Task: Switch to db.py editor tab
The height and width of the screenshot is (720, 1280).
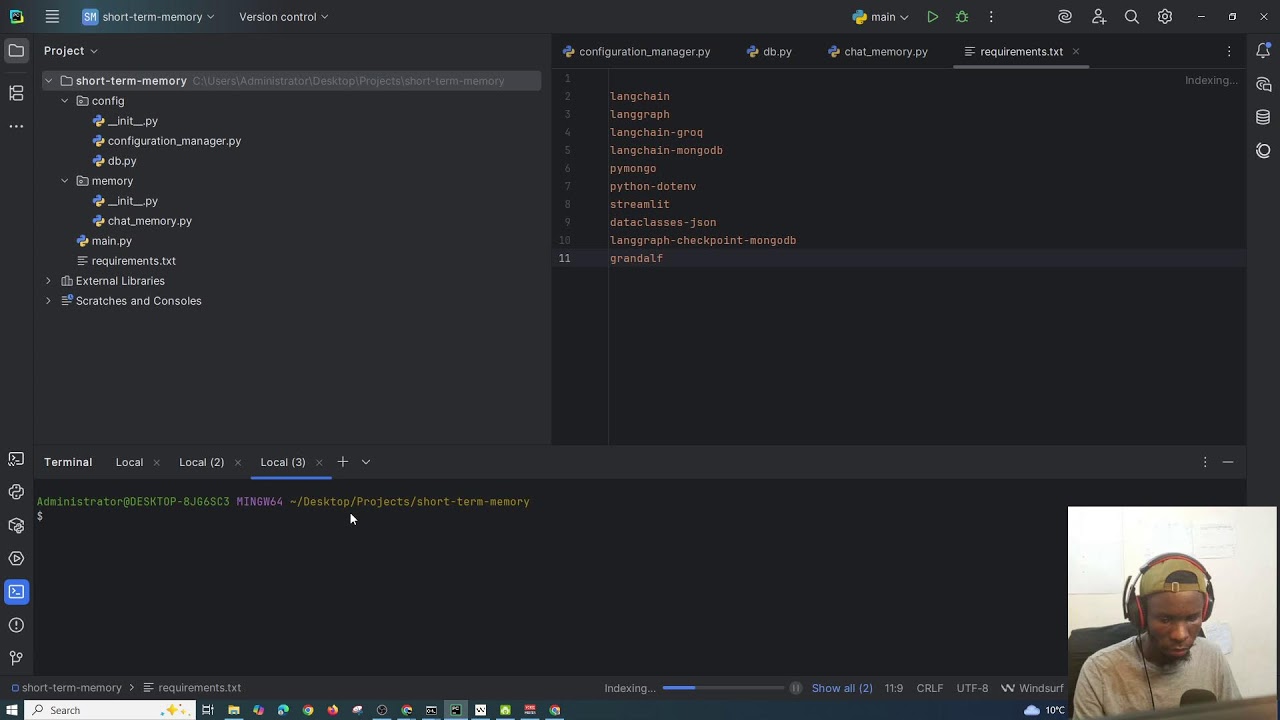Action: tap(769, 52)
